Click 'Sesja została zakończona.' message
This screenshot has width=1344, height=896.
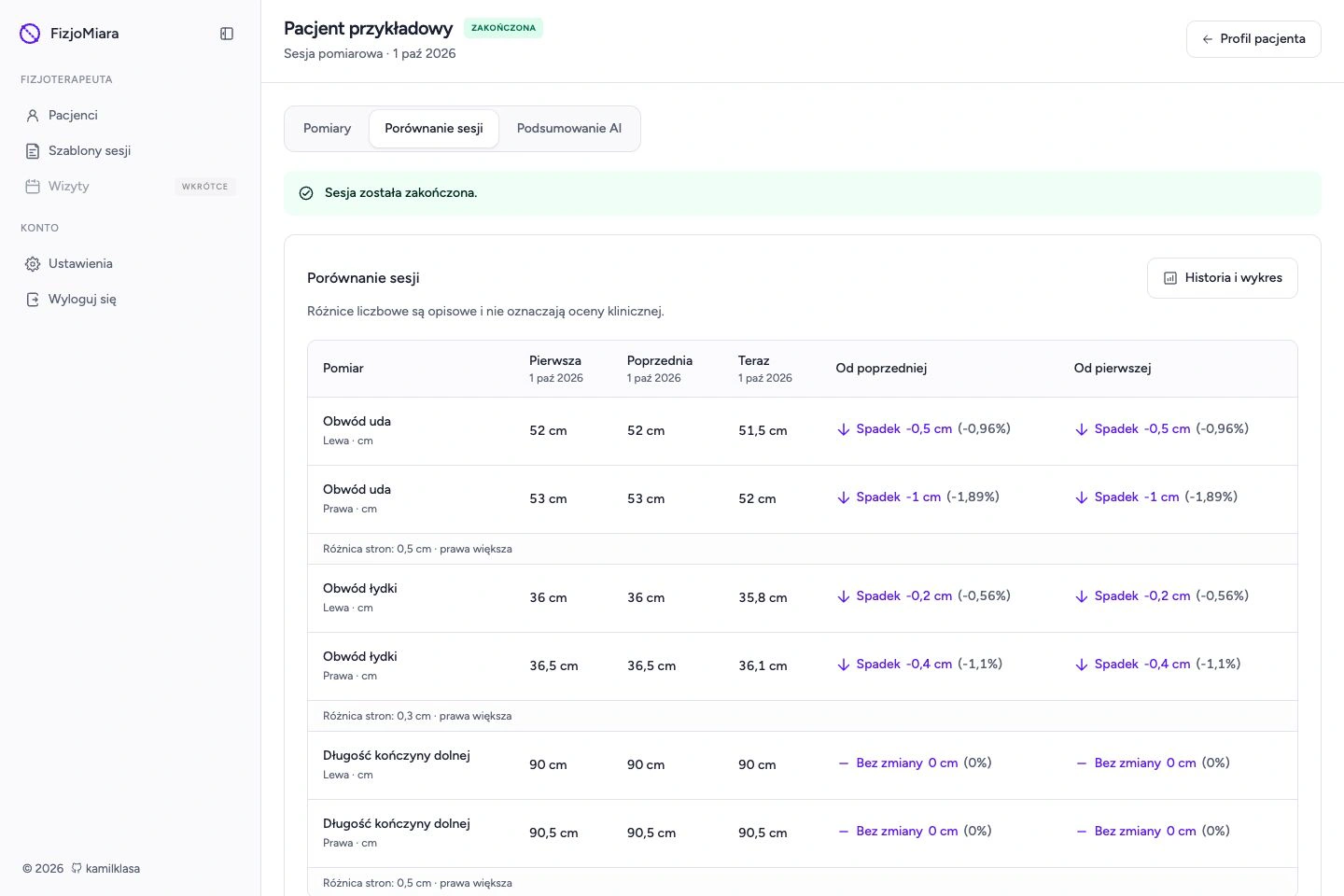coord(401,193)
